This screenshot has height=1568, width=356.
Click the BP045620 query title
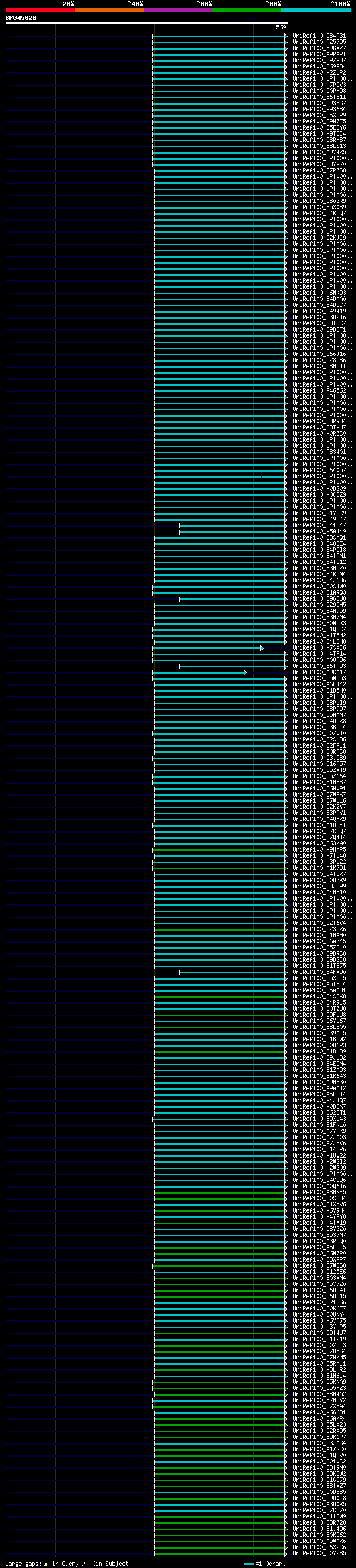[21, 18]
